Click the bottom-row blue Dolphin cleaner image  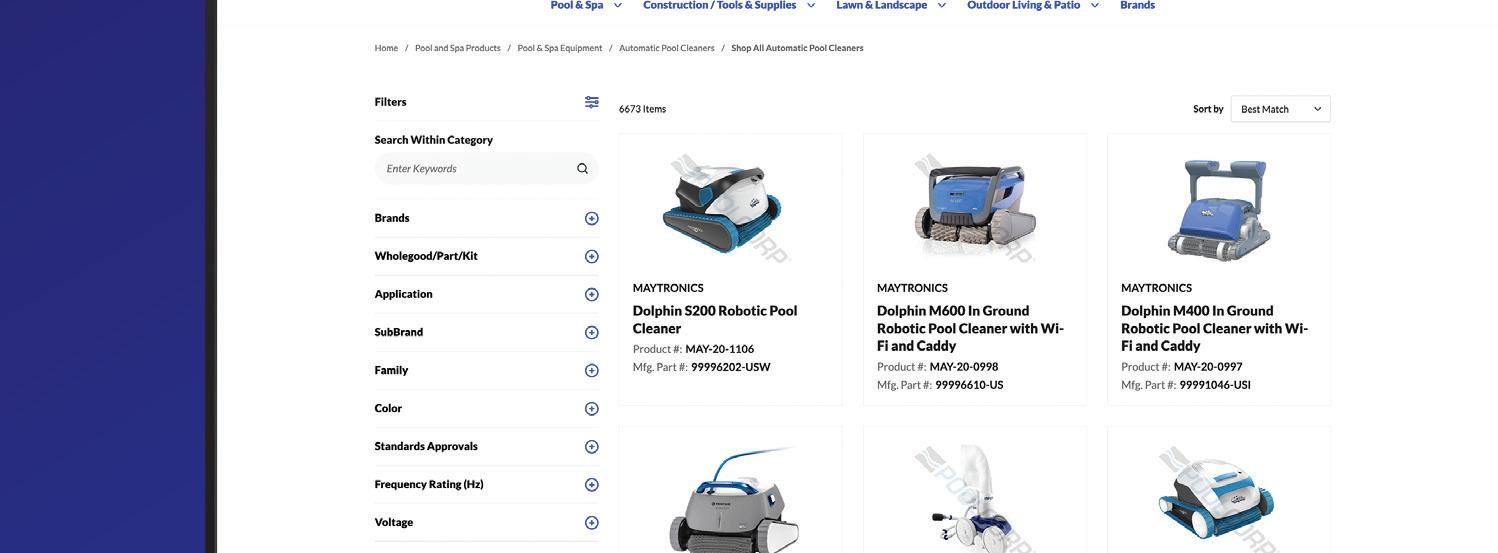pyautogui.click(x=1218, y=499)
